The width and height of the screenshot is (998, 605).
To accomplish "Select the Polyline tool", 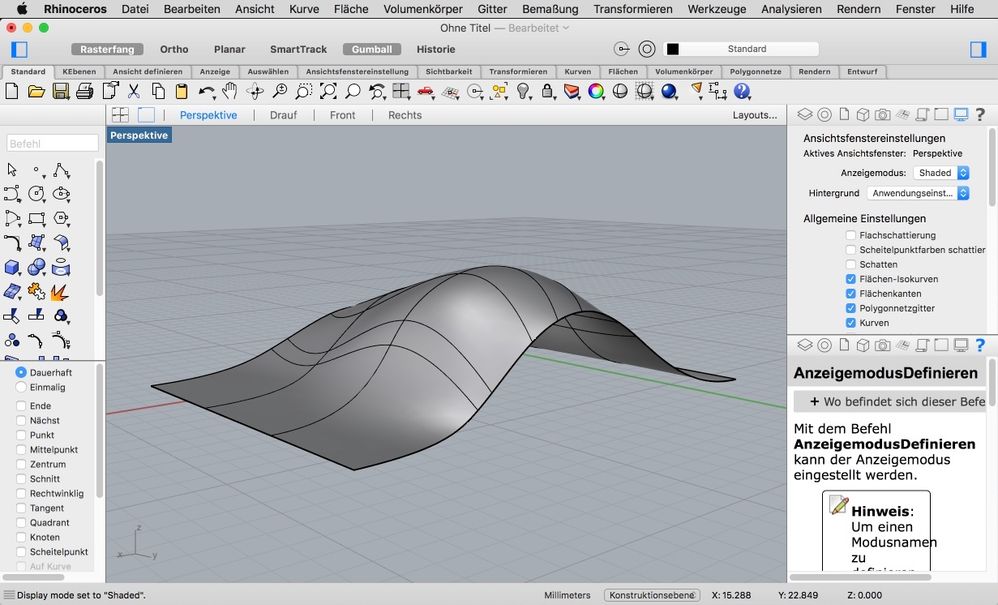I will [x=61, y=170].
